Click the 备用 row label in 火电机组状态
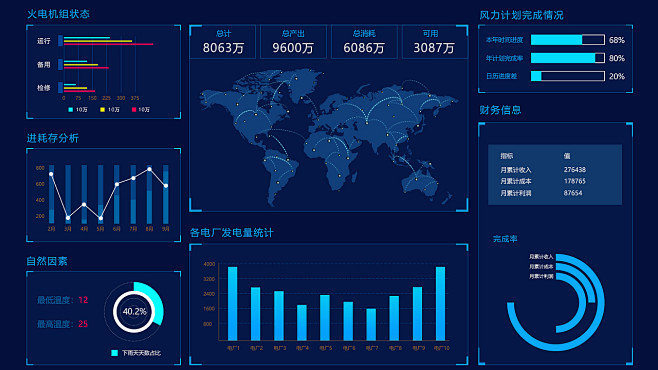The height and width of the screenshot is (370, 658). click(x=44, y=65)
